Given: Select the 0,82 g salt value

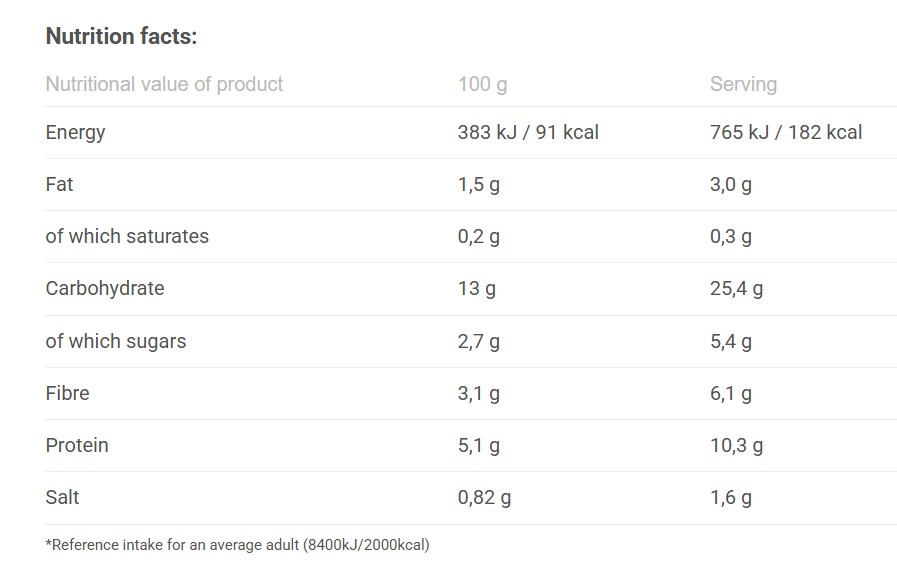Looking at the screenshot, I should click(485, 498).
